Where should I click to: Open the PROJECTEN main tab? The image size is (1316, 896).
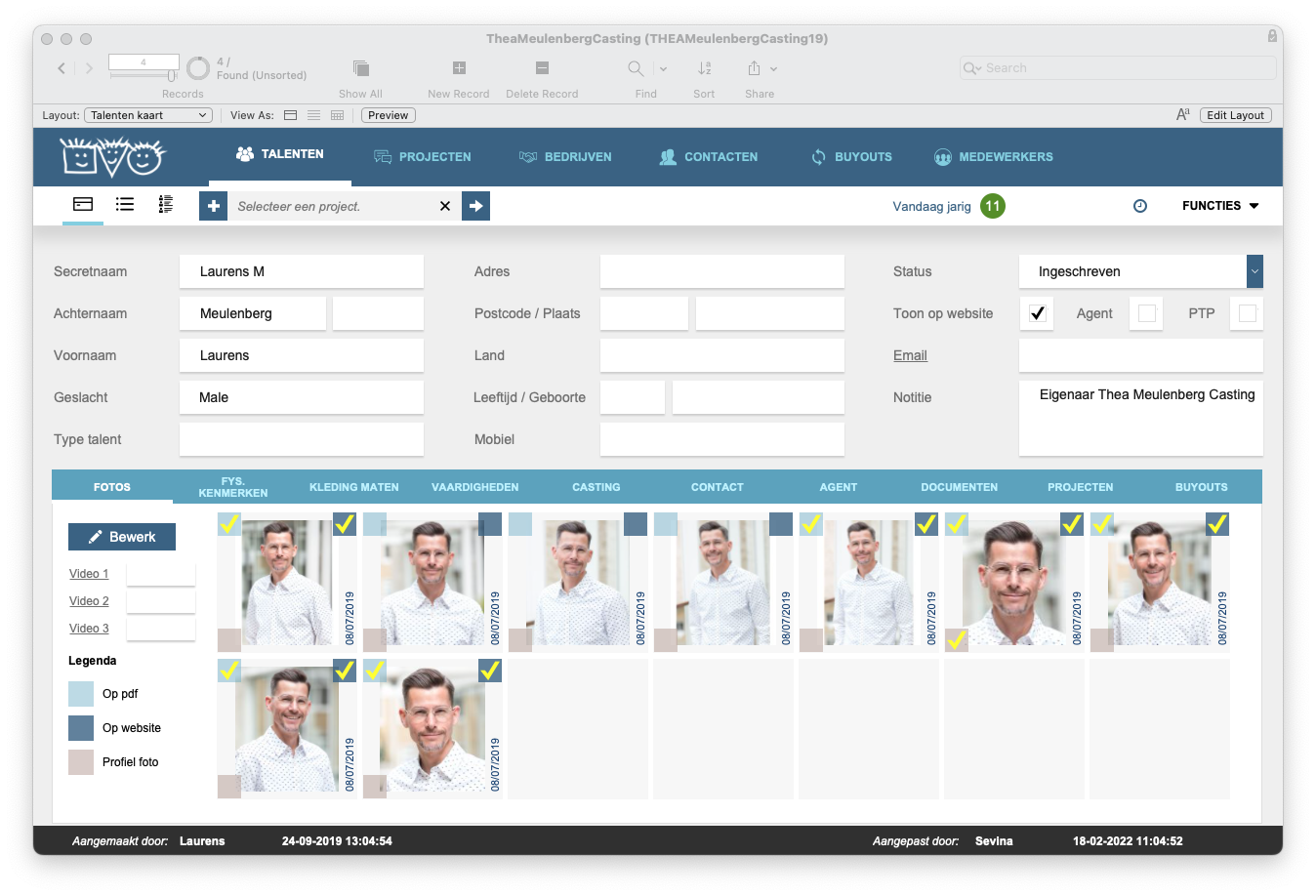[423, 156]
